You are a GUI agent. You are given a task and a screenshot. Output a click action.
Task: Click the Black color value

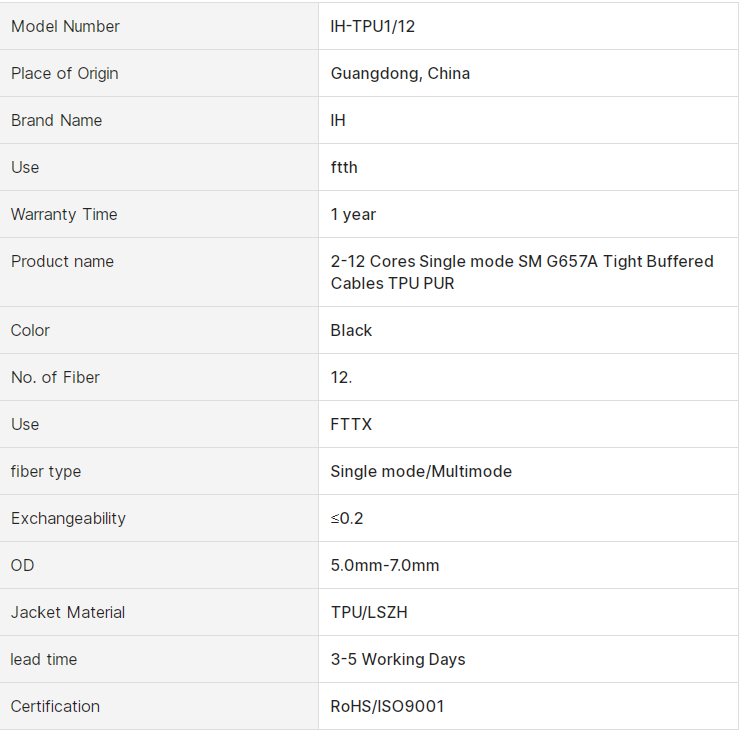[351, 331]
